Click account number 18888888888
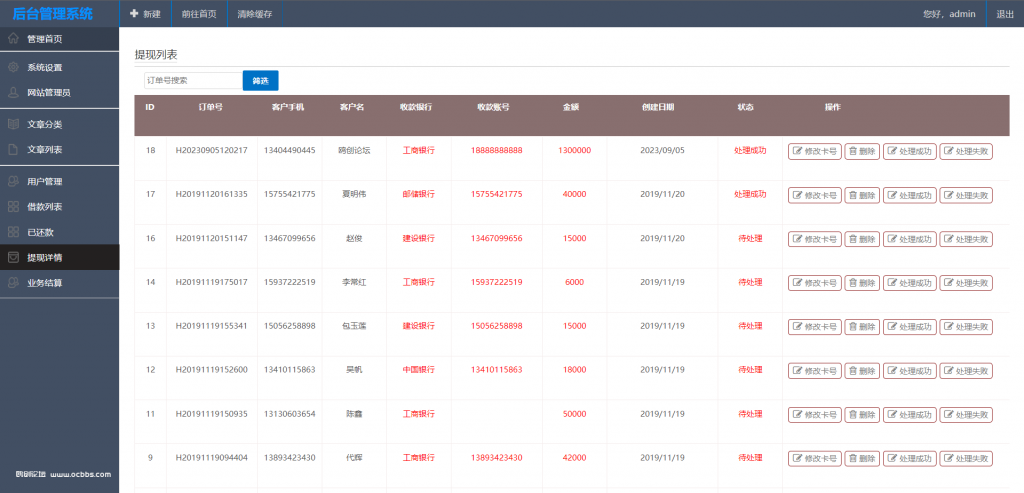 click(497, 150)
